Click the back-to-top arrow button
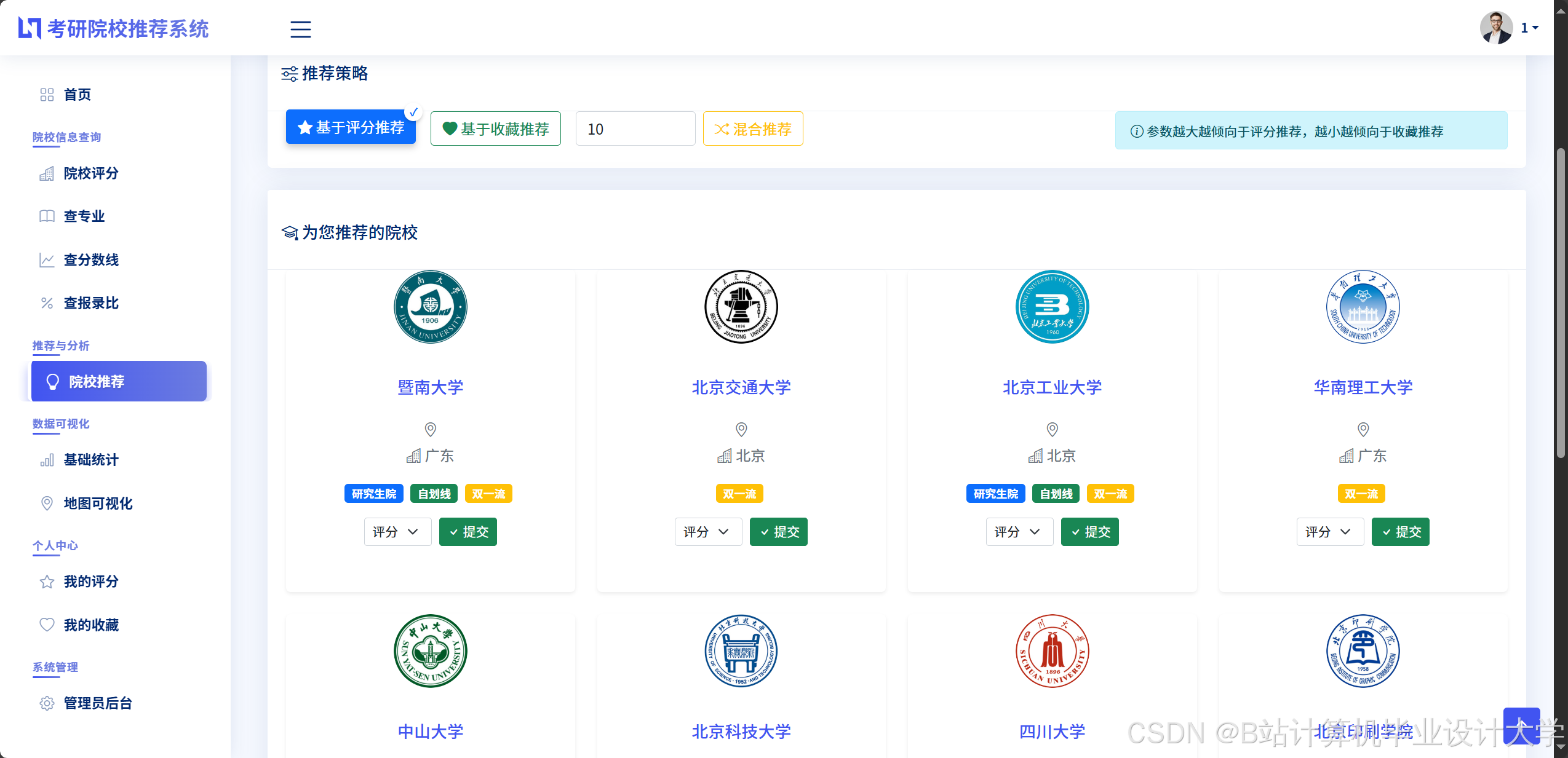 point(1521,725)
